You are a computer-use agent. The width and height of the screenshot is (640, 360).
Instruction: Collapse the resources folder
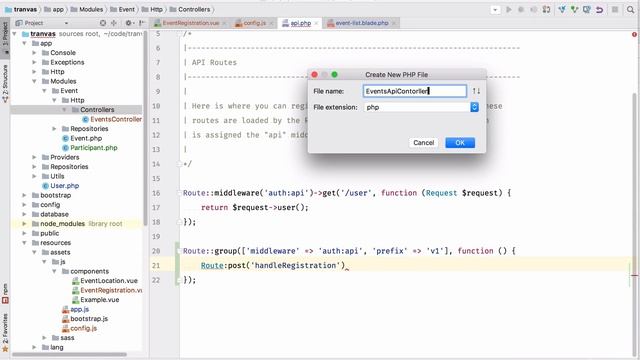pyautogui.click(x=24, y=243)
